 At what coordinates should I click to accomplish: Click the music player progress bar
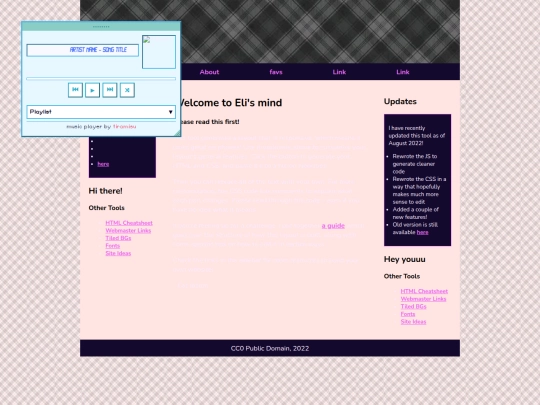pos(101,79)
